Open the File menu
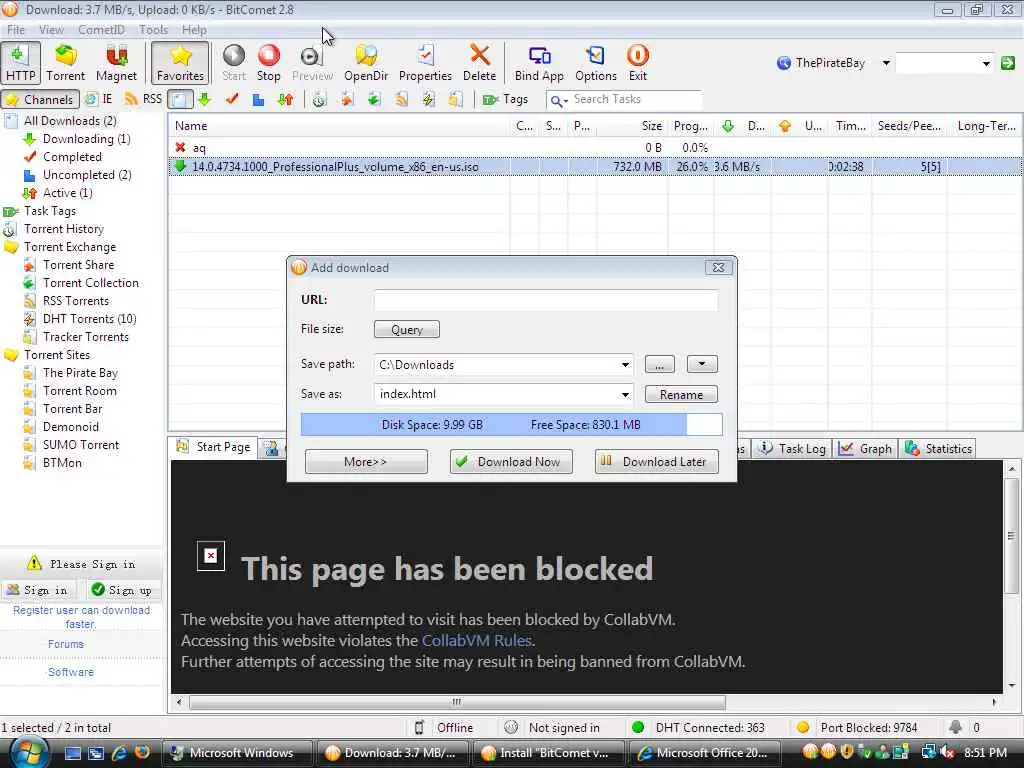The image size is (1024, 768). tap(16, 30)
